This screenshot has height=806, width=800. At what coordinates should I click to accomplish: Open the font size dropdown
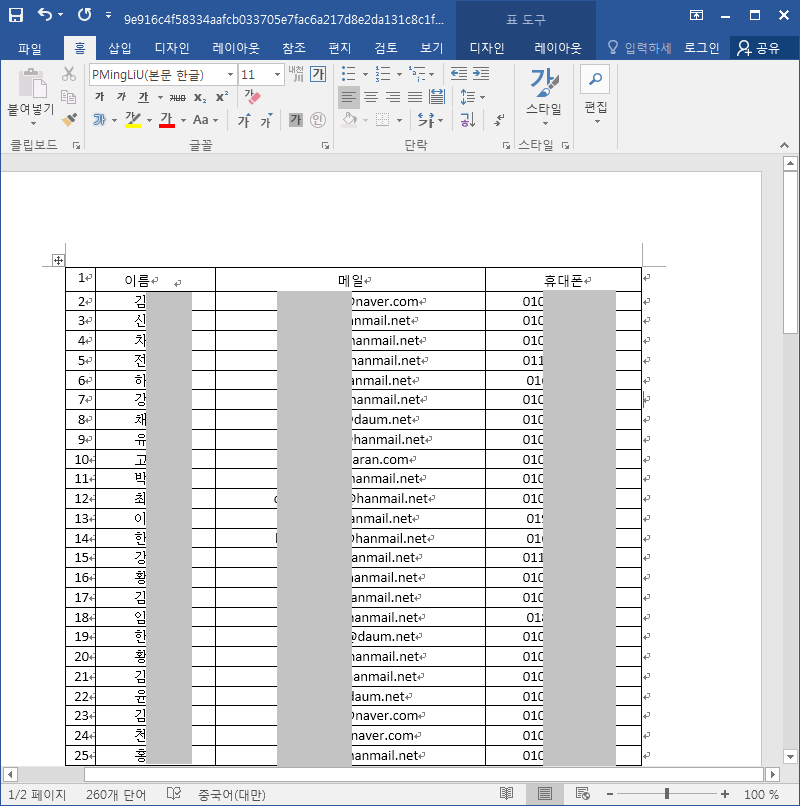click(x=278, y=75)
